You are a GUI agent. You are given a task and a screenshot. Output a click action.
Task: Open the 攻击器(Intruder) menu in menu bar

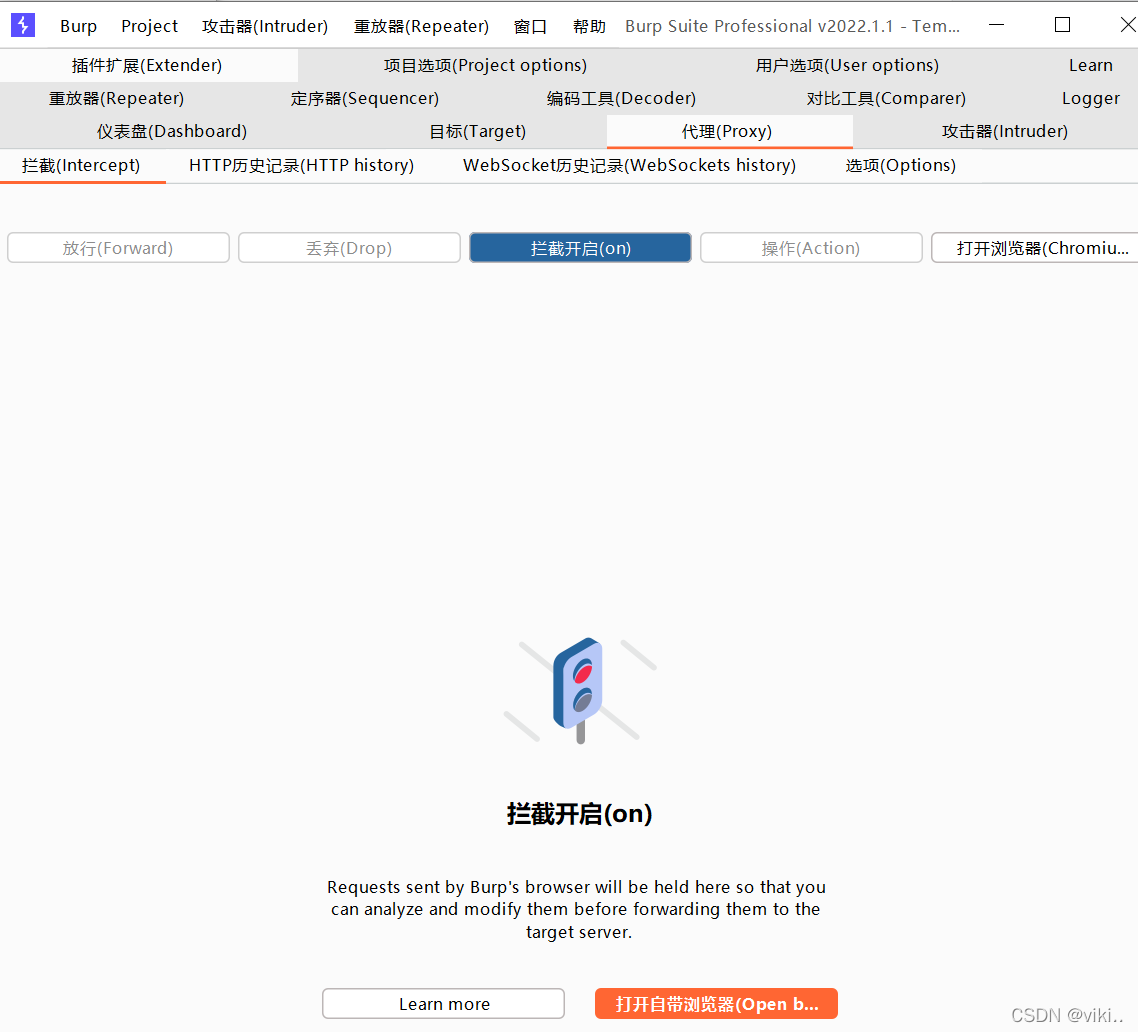265,26
